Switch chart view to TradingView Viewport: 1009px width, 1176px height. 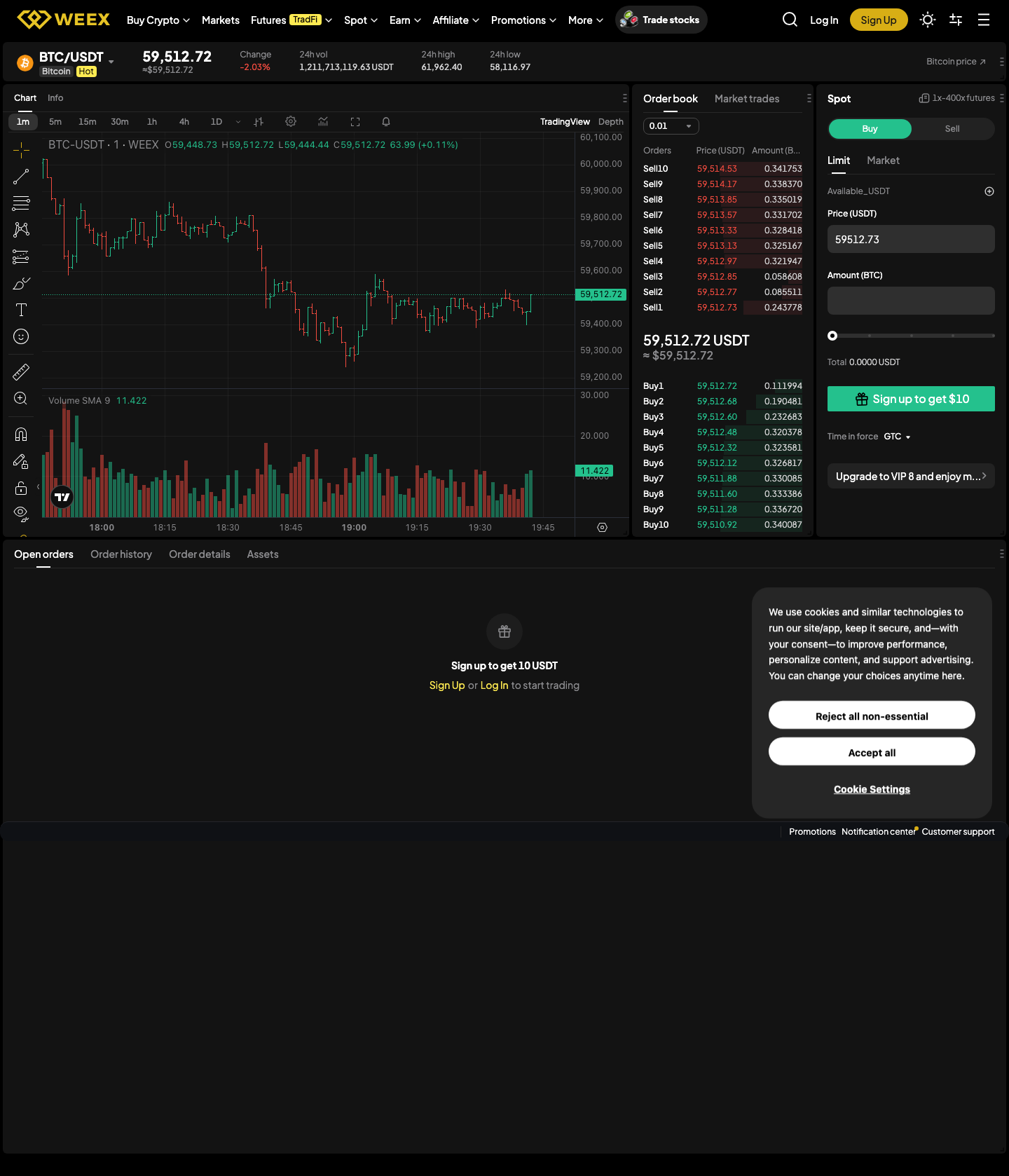pos(565,122)
